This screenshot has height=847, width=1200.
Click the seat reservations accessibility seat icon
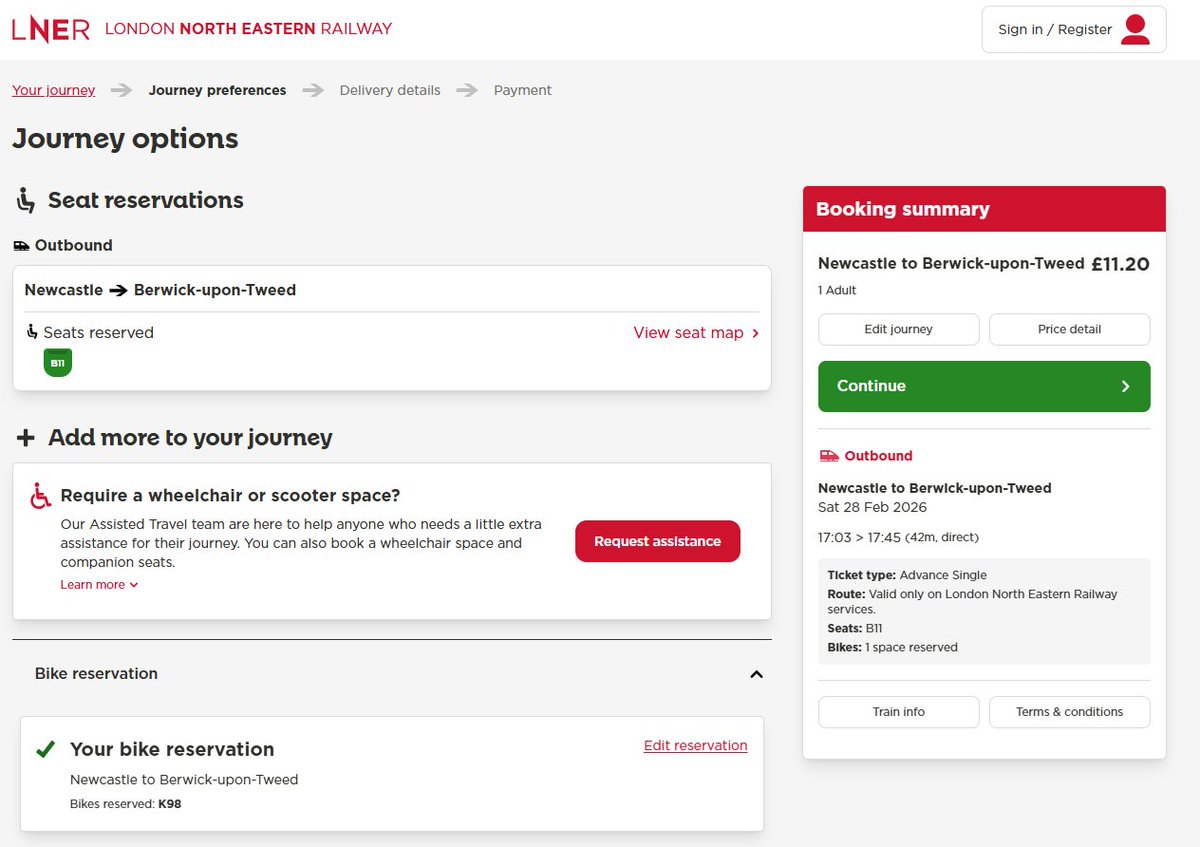tap(26, 200)
